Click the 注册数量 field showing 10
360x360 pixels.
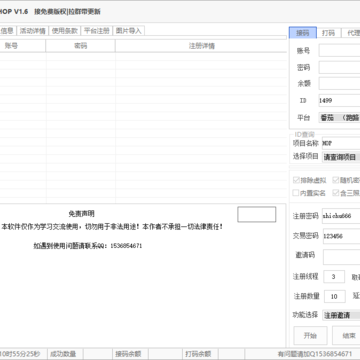[335, 296]
